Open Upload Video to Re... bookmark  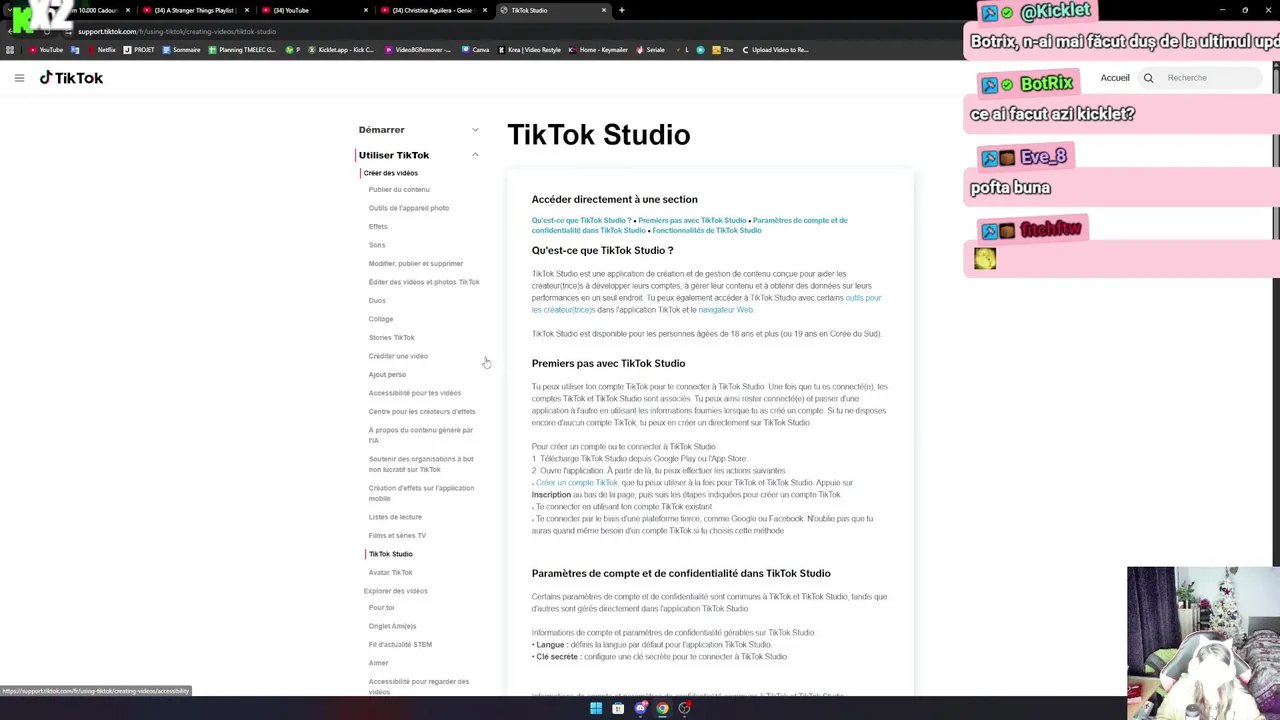[x=775, y=50]
